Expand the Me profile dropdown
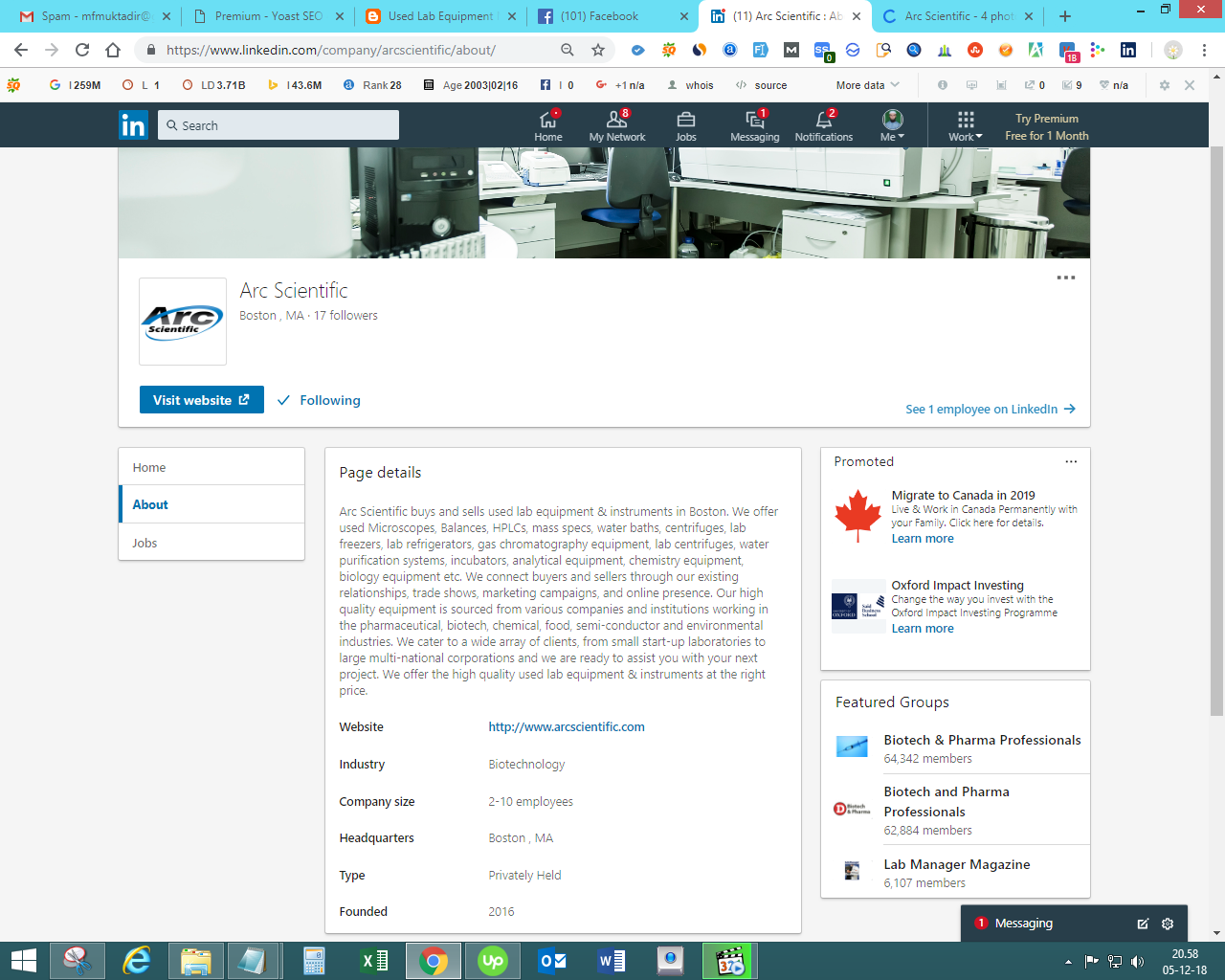 point(893,125)
